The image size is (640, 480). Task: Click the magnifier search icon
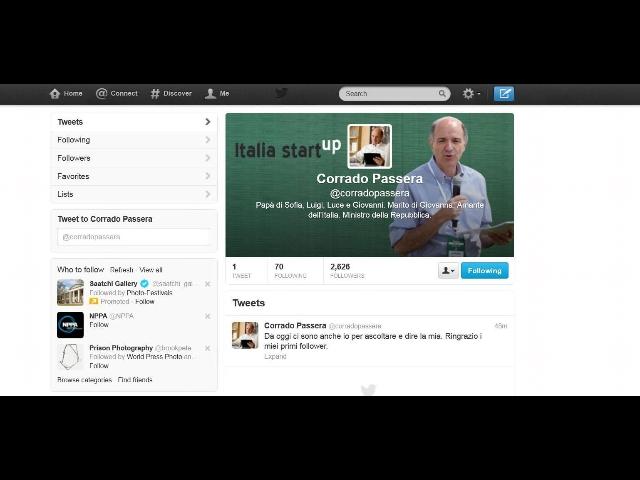pyautogui.click(x=442, y=93)
